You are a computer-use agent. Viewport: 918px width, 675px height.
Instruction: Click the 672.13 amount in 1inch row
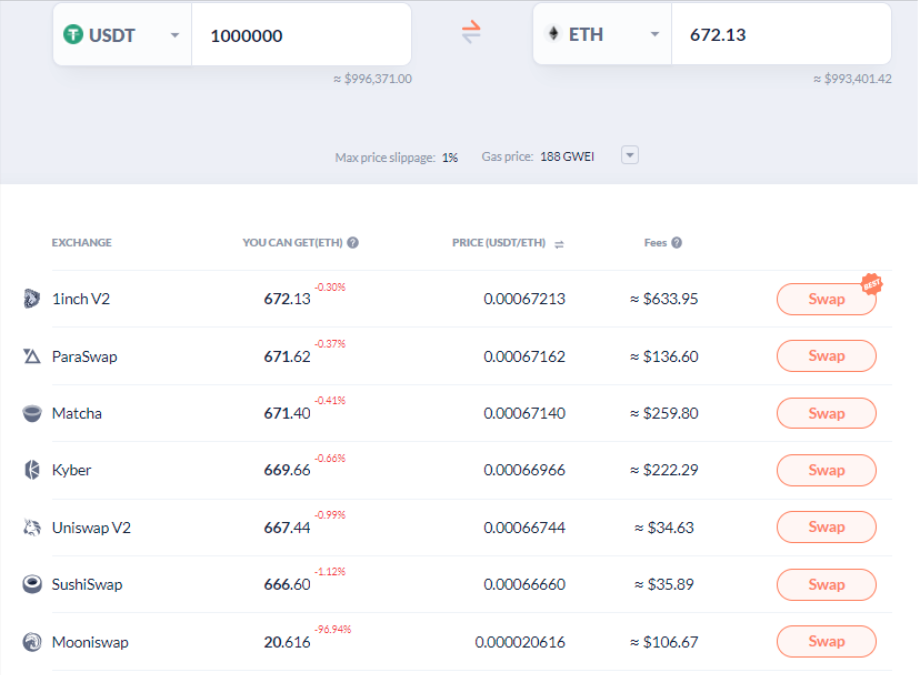287,299
